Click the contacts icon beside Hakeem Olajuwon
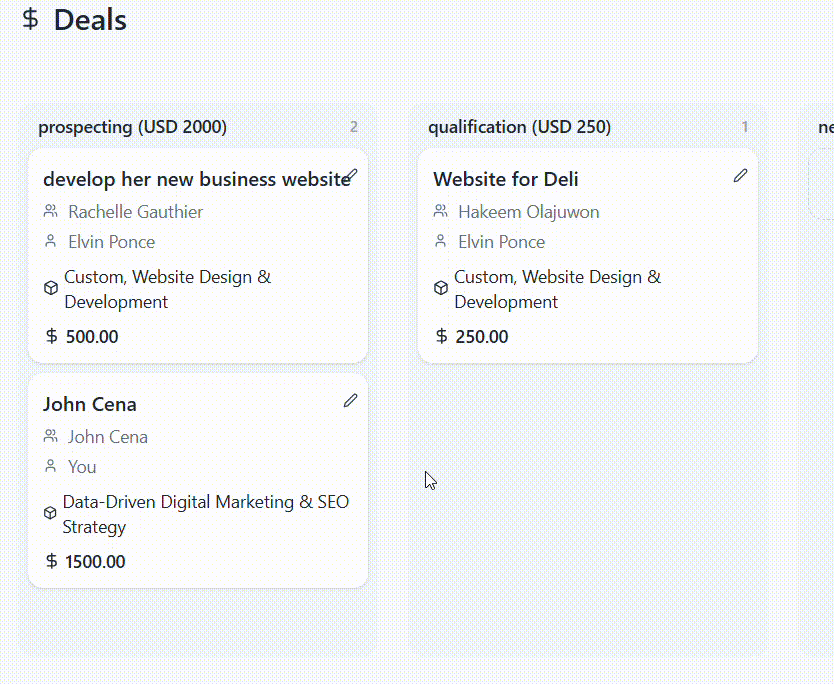Viewport: 834px width, 684px height. pyautogui.click(x=441, y=211)
